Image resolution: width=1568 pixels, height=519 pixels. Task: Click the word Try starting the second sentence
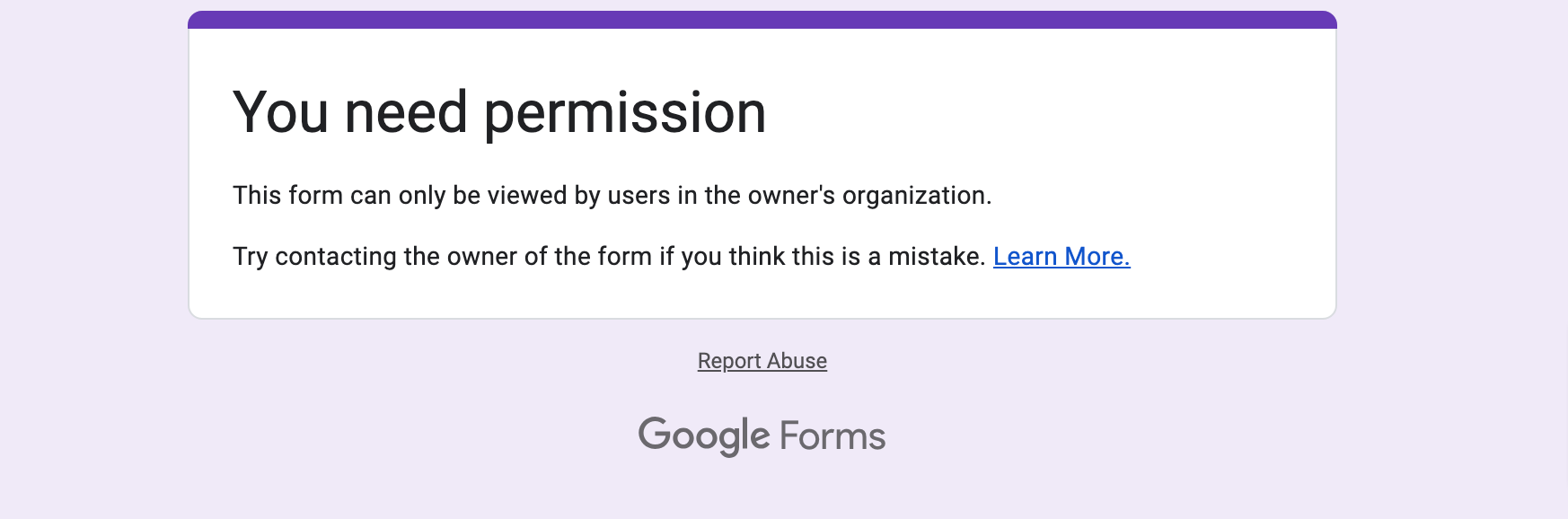251,258
